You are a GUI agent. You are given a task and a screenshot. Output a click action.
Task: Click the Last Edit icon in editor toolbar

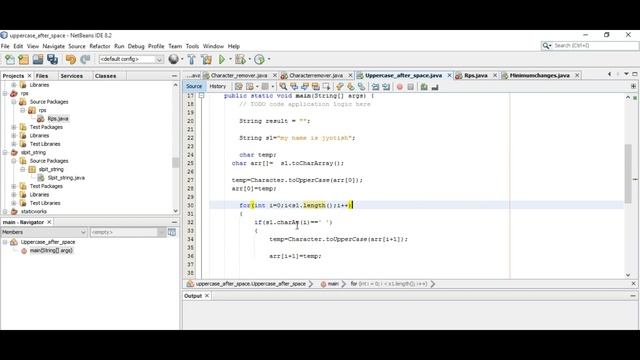239,87
